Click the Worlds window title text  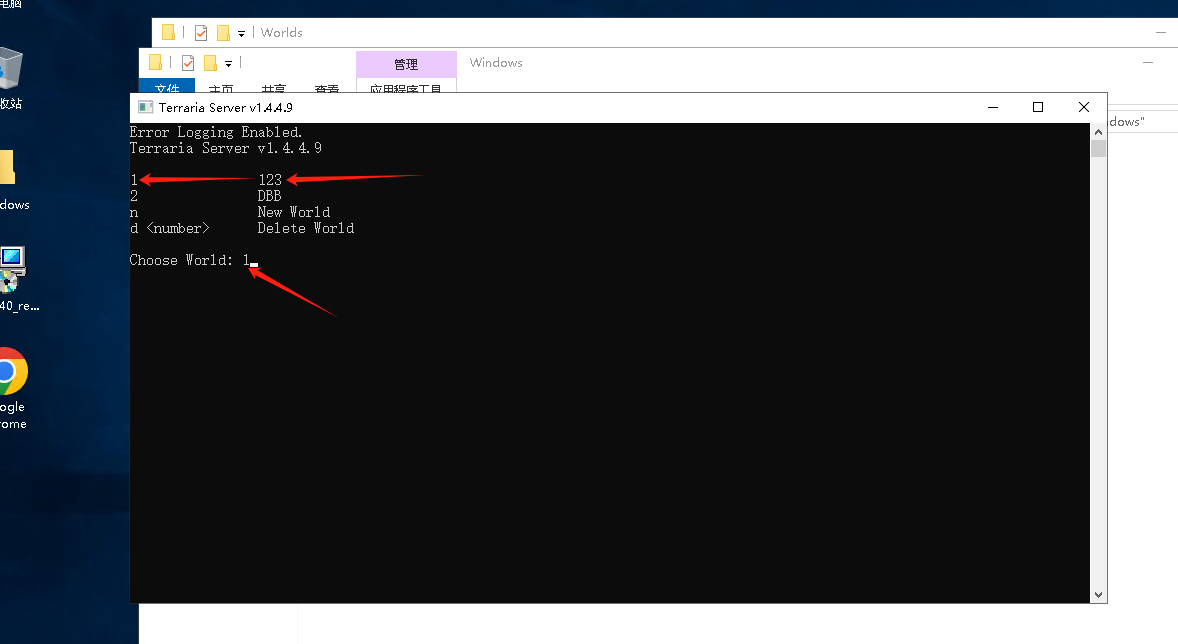(x=282, y=32)
